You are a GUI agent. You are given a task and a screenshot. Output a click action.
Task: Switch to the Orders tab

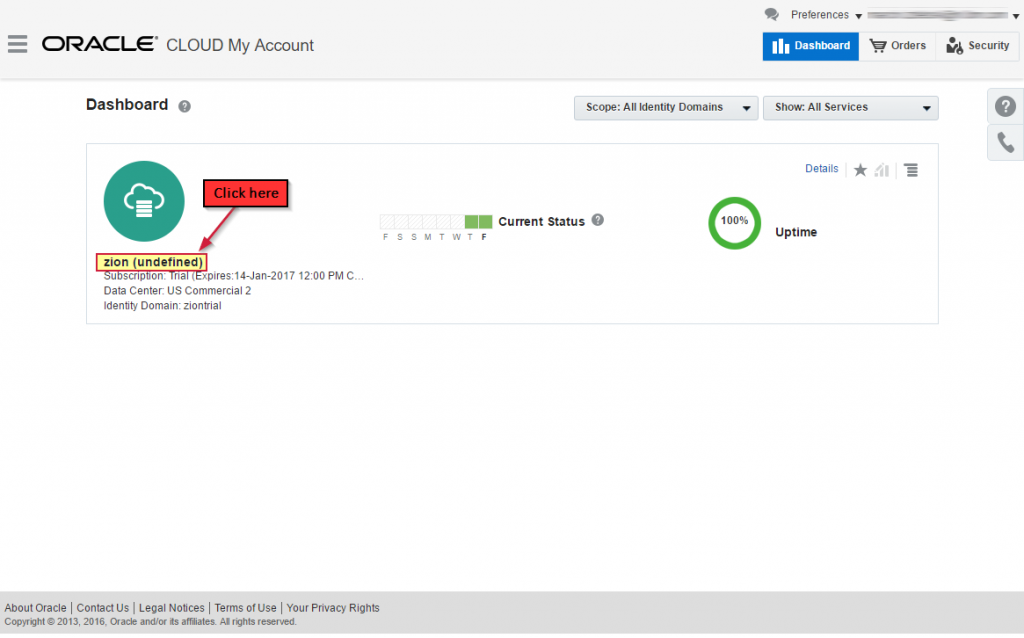[x=897, y=45]
